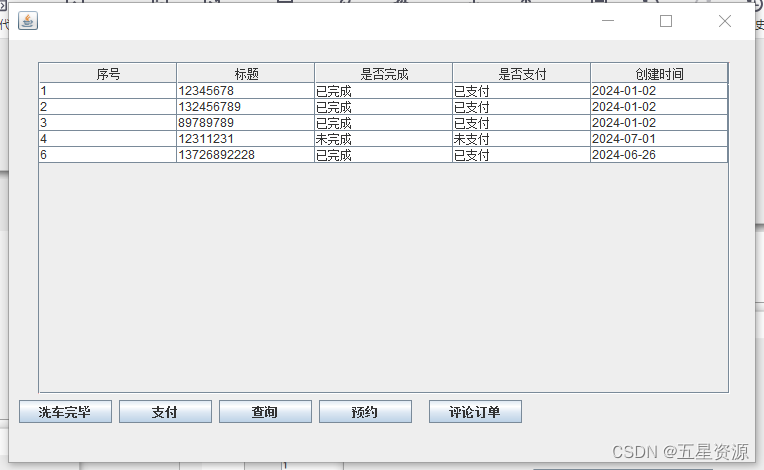
Task: Select the cell with title 89789789
Action: 246,123
